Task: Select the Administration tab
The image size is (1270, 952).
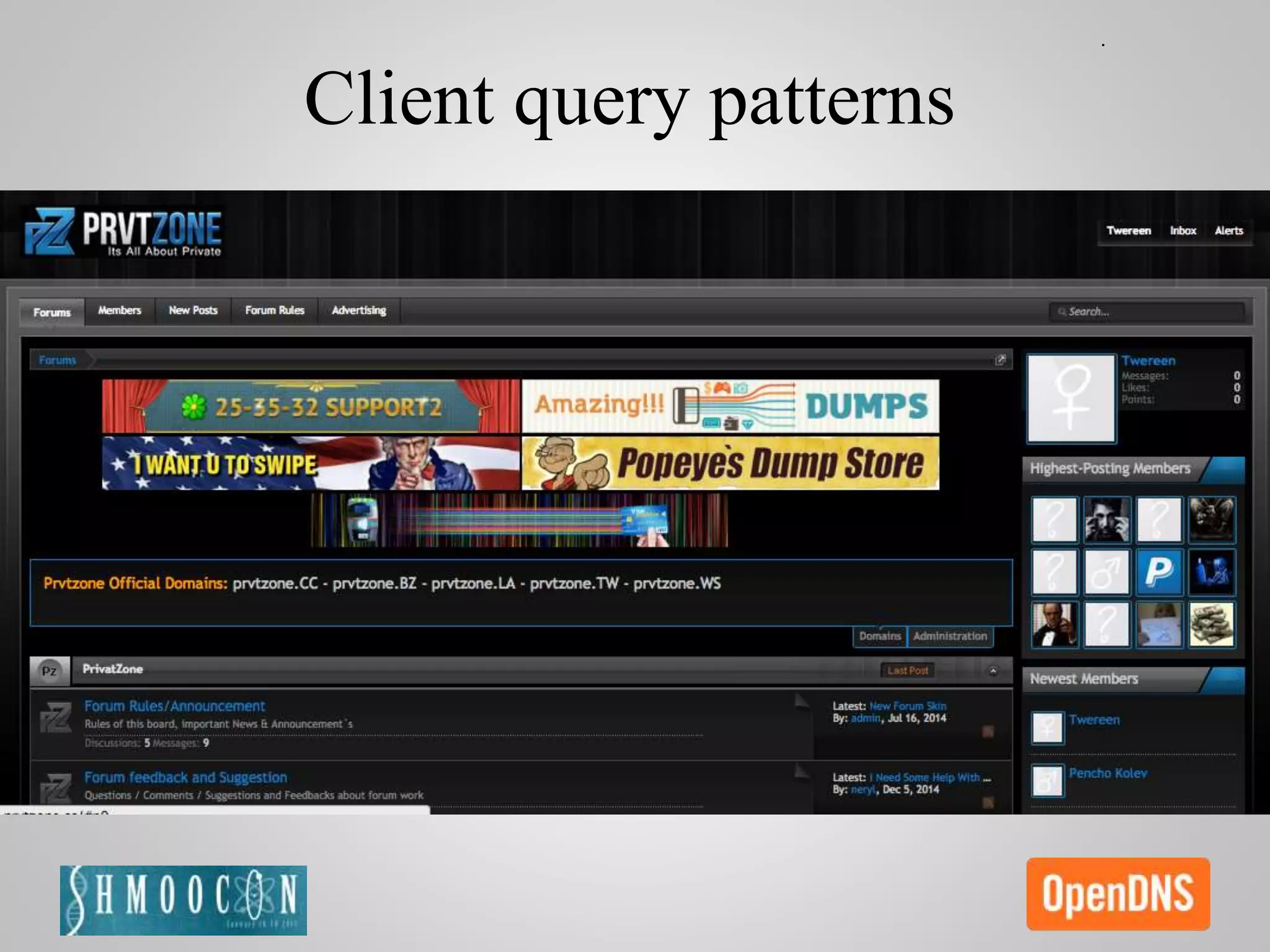Action: pos(950,636)
